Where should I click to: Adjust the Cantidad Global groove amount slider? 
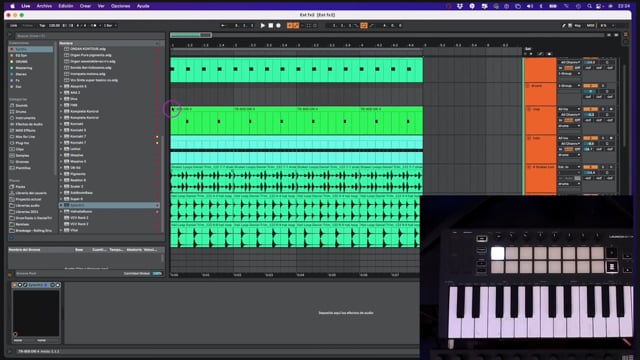coord(157,273)
